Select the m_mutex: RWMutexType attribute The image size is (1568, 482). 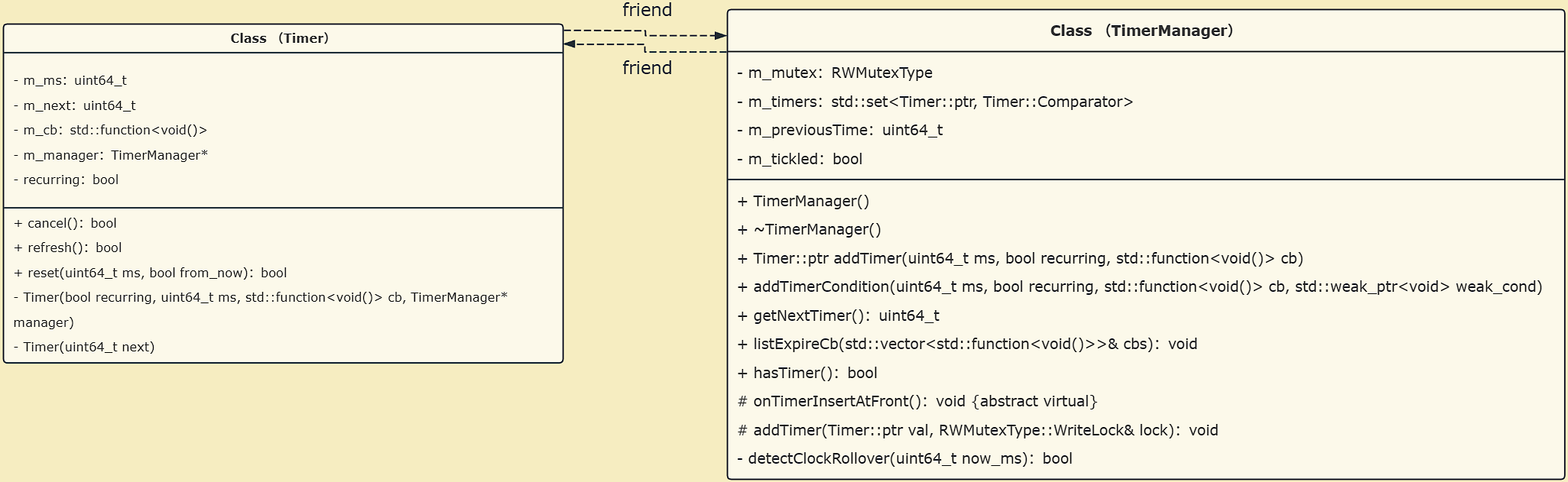[835, 73]
